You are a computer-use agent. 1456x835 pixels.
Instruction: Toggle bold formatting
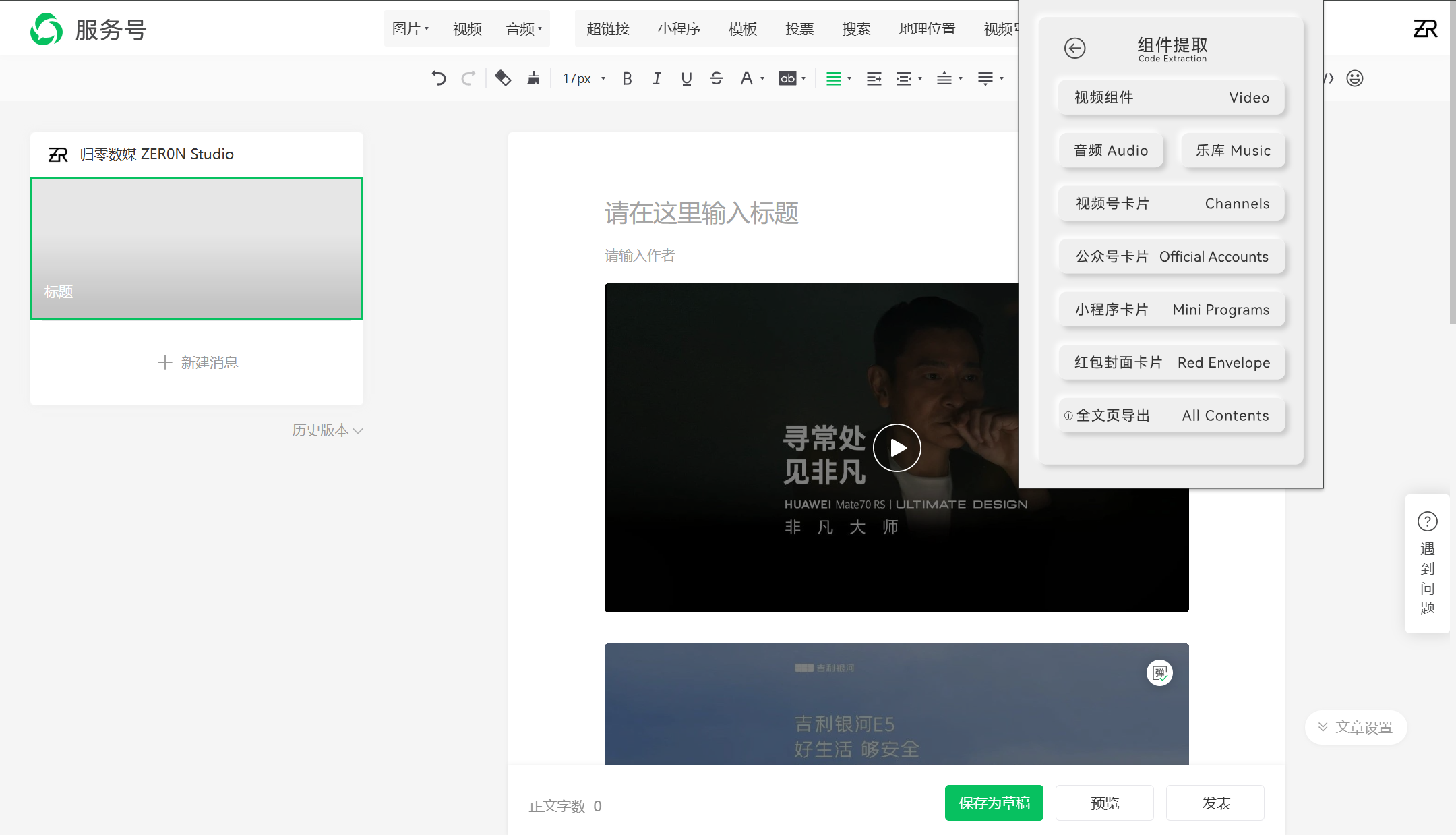628,78
